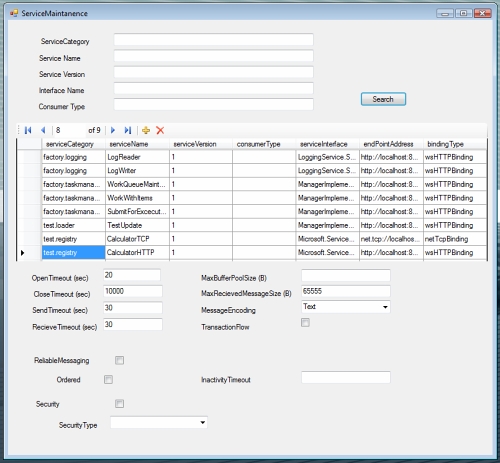Toggle the ReliableMessaging checkbox

click(x=119, y=360)
